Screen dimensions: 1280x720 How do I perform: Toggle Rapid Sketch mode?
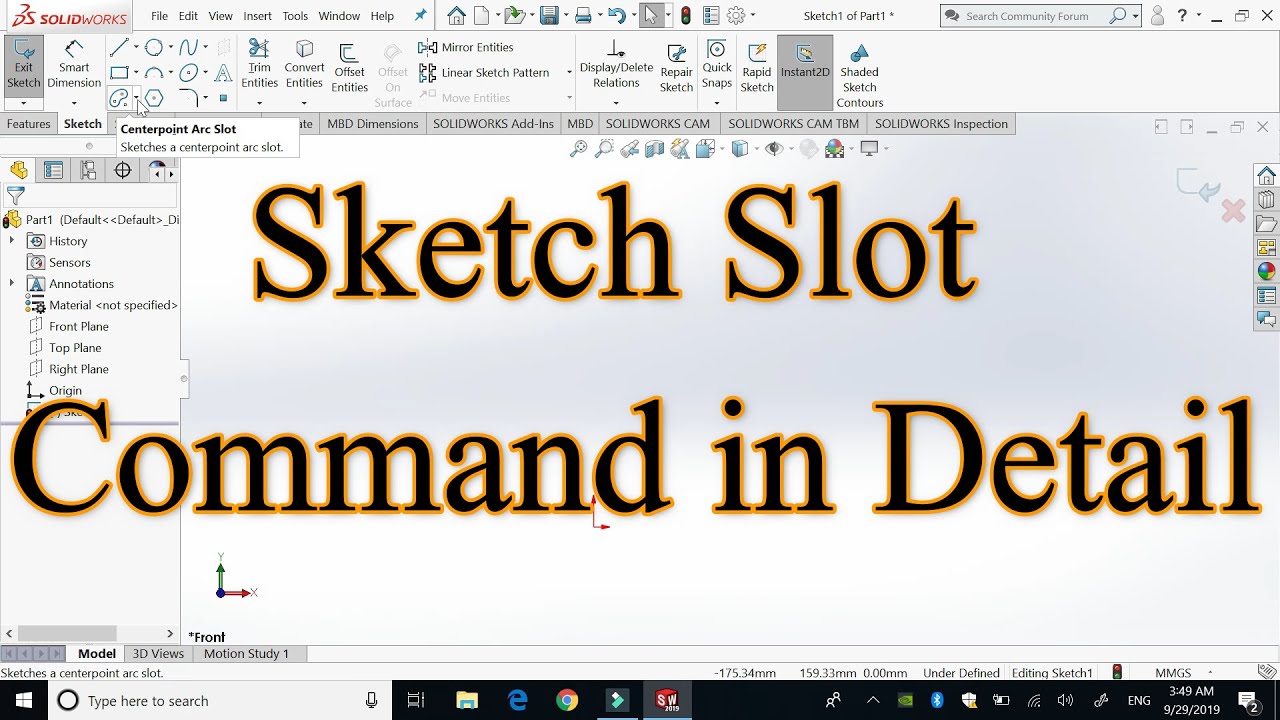pos(757,68)
